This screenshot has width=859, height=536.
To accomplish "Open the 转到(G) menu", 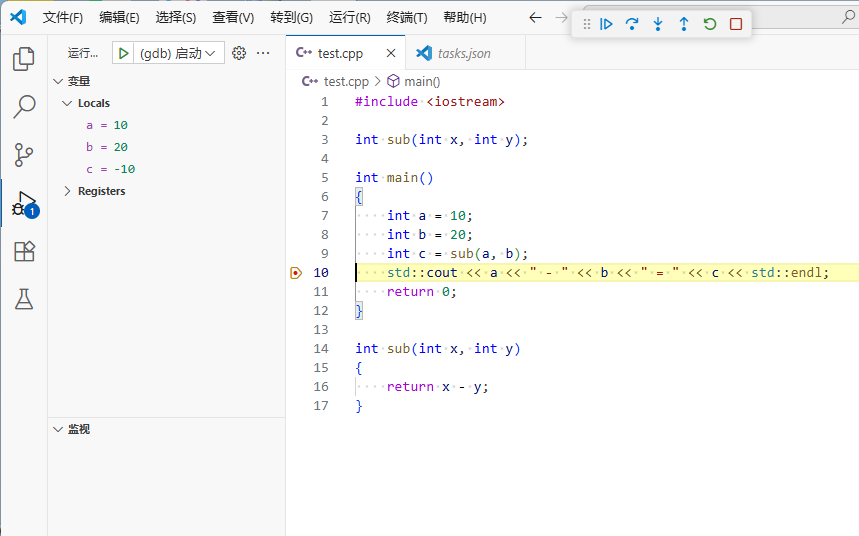I will coord(291,18).
